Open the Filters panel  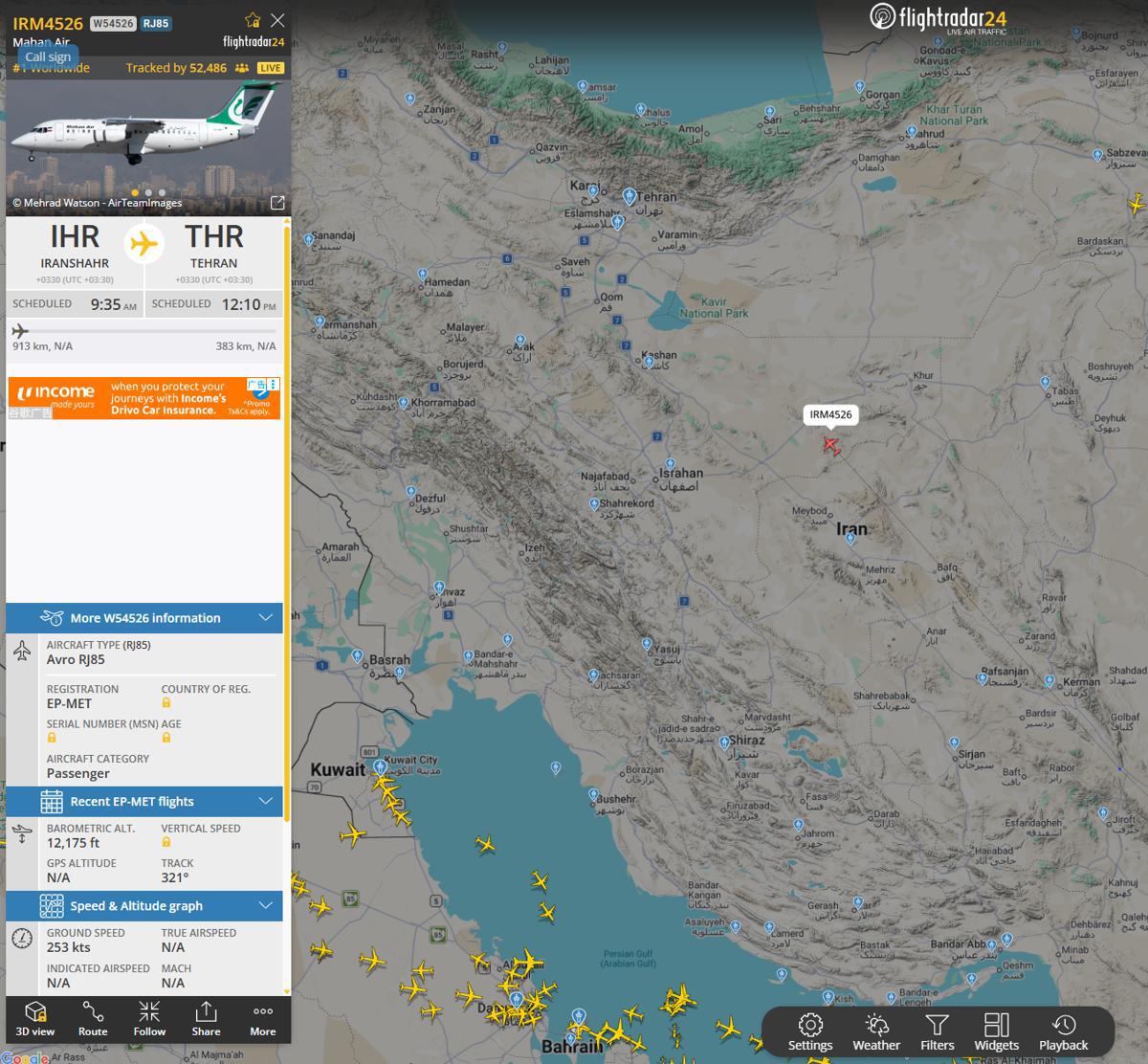click(x=938, y=1031)
